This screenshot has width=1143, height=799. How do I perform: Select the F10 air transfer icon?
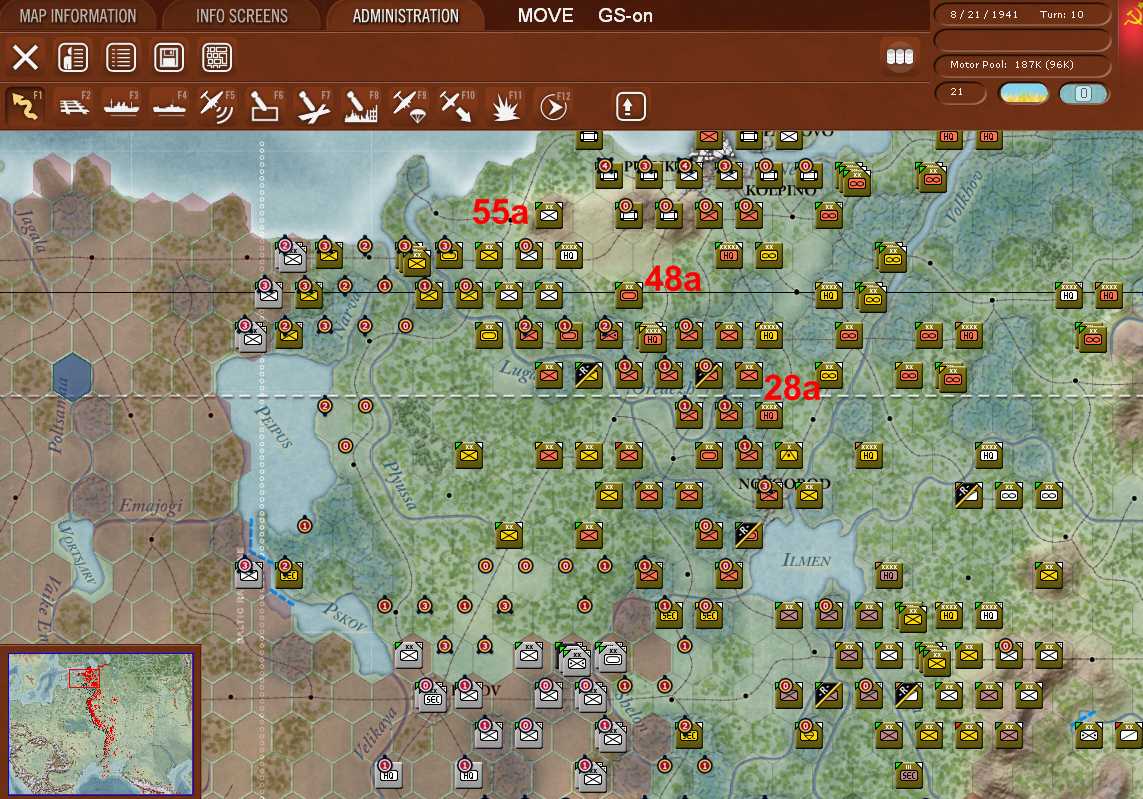[x=457, y=106]
